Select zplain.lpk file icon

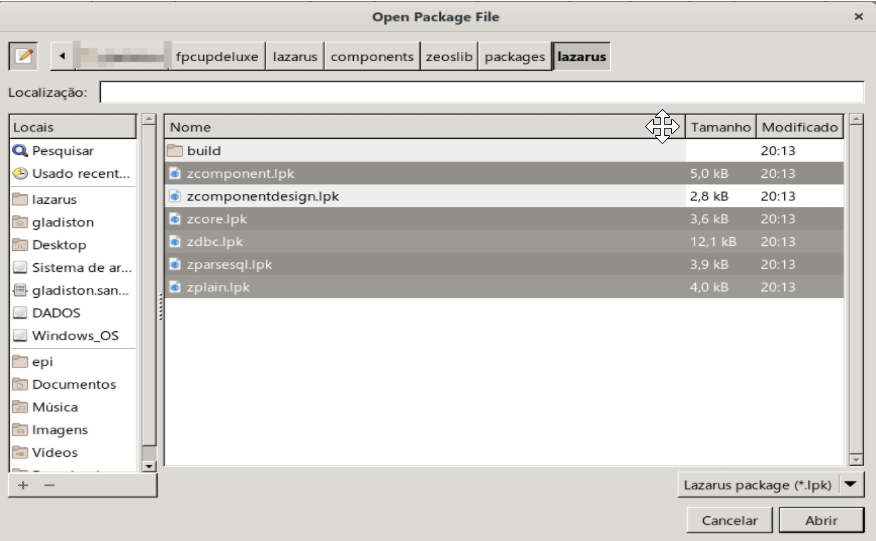click(x=175, y=287)
